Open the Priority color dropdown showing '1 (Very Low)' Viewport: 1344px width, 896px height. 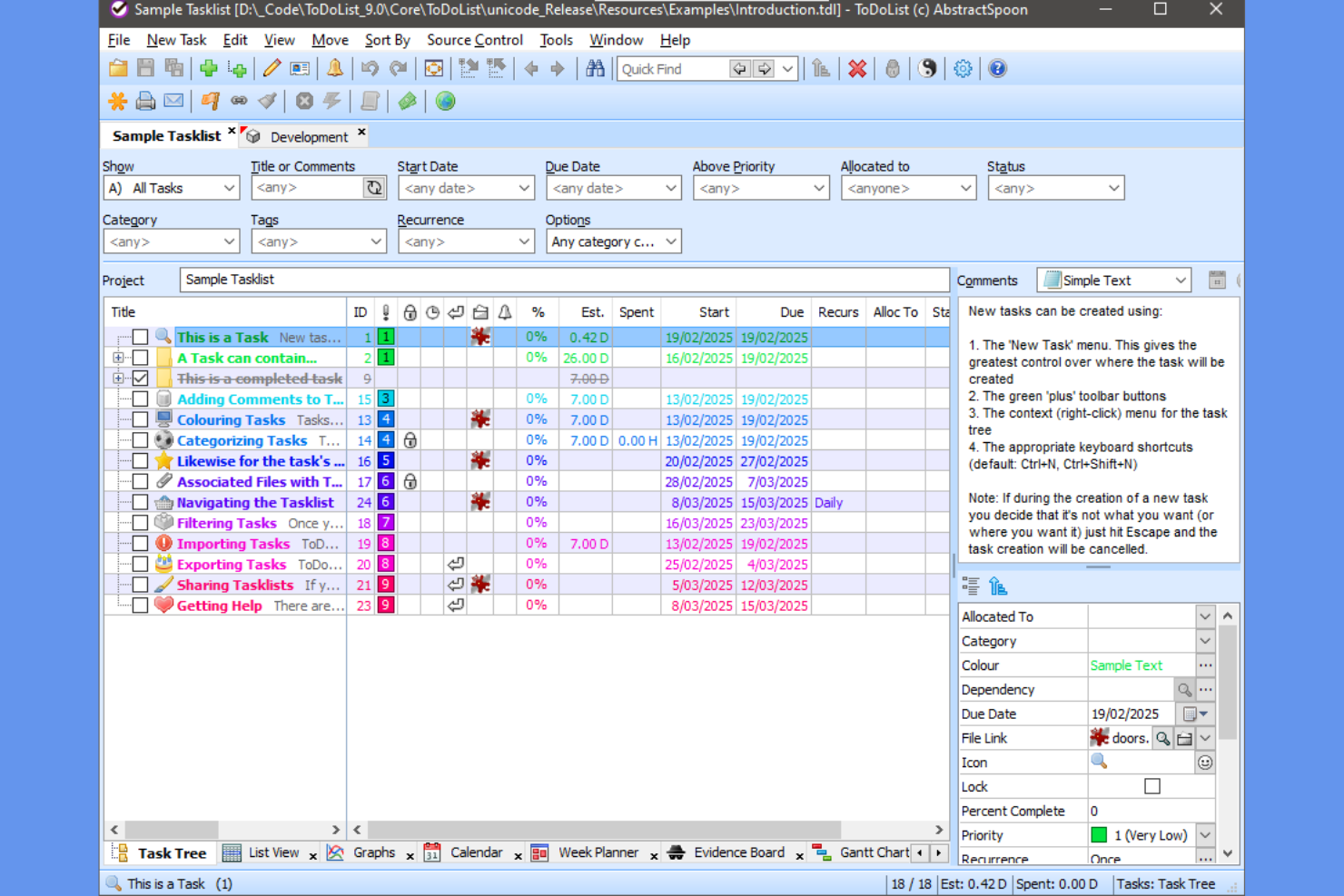(x=1205, y=834)
